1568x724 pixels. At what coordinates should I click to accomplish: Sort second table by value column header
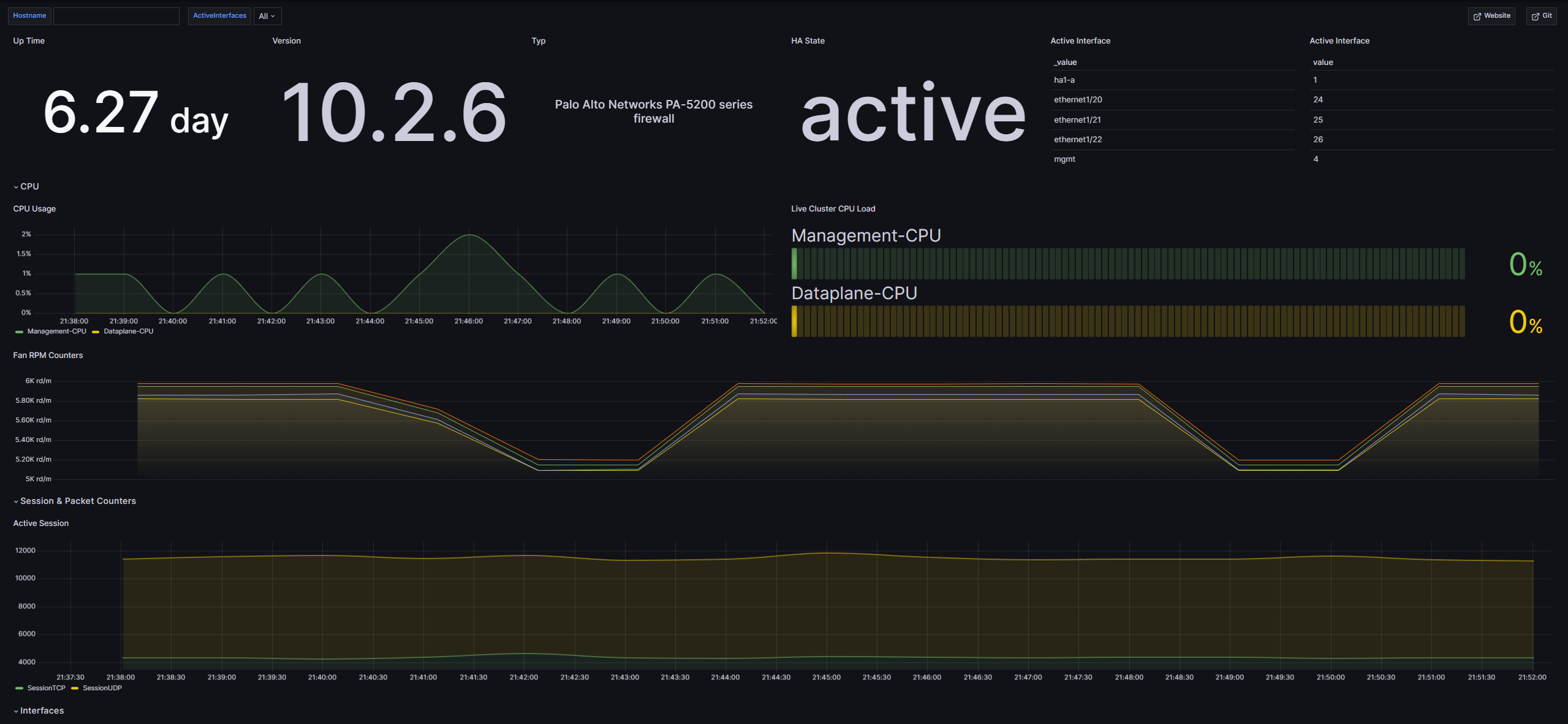point(1323,62)
